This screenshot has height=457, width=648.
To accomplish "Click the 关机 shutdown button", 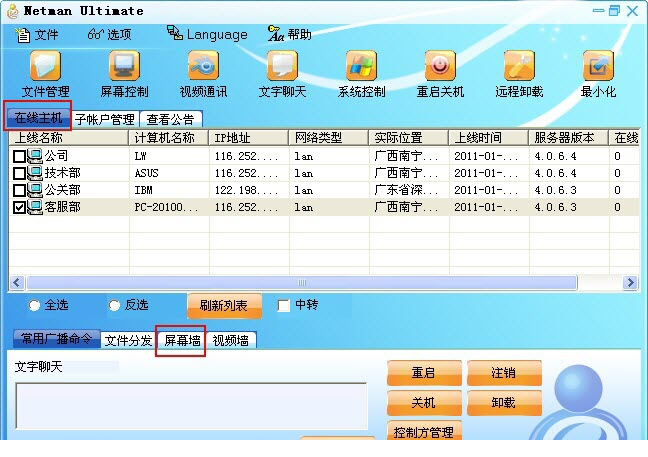I will tap(424, 402).
